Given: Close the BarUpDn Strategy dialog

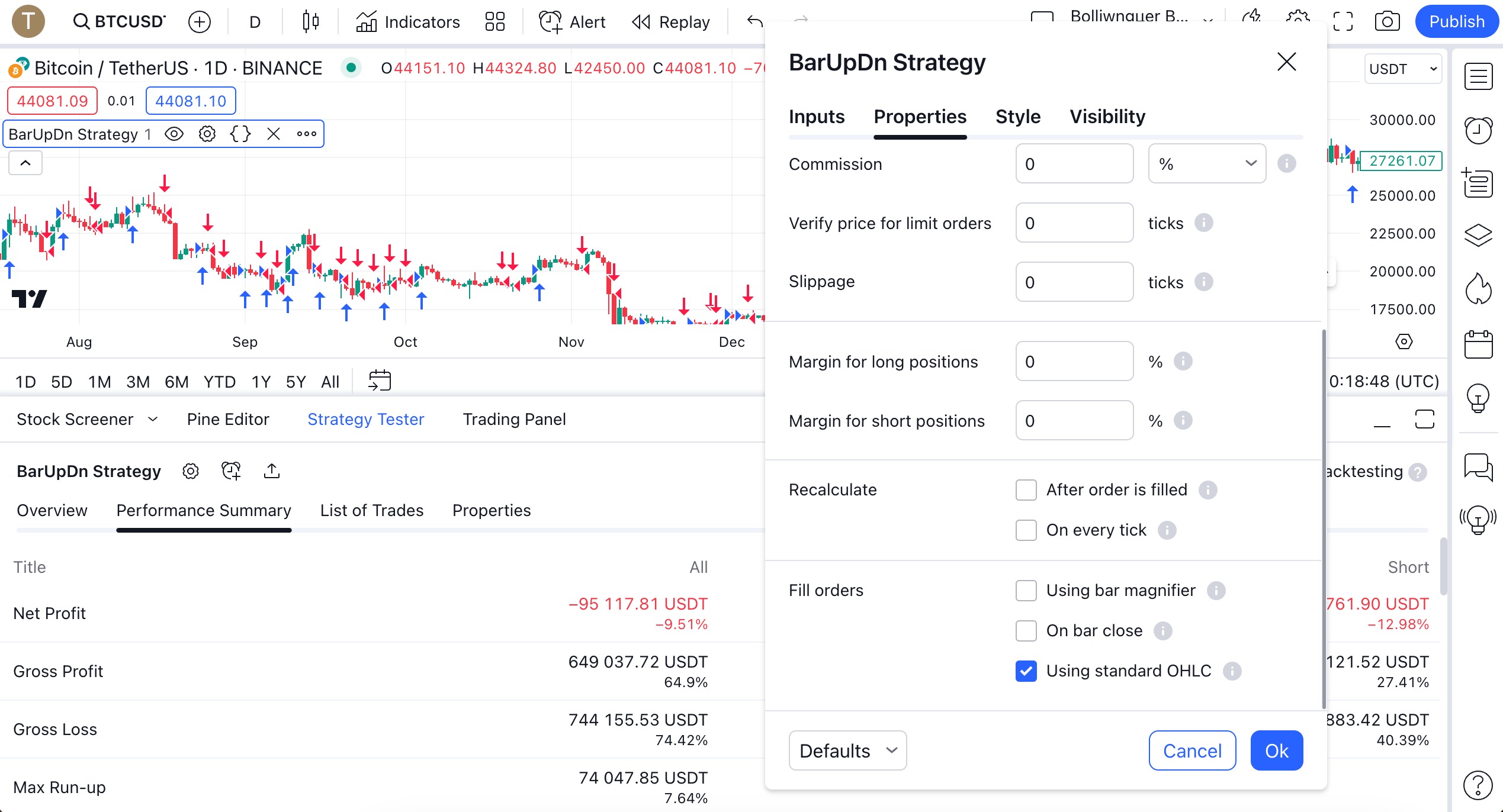Looking at the screenshot, I should coord(1286,62).
